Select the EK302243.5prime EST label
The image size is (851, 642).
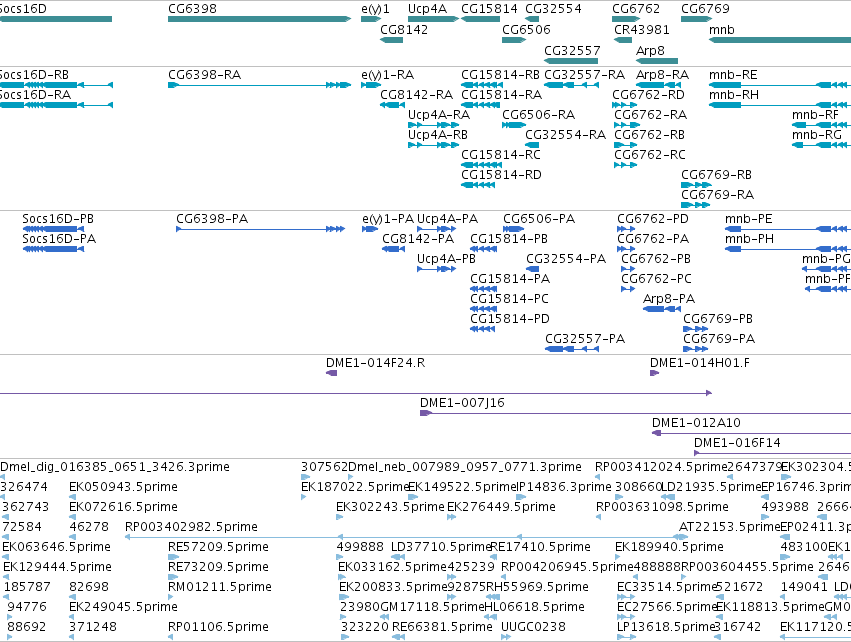(x=390, y=507)
